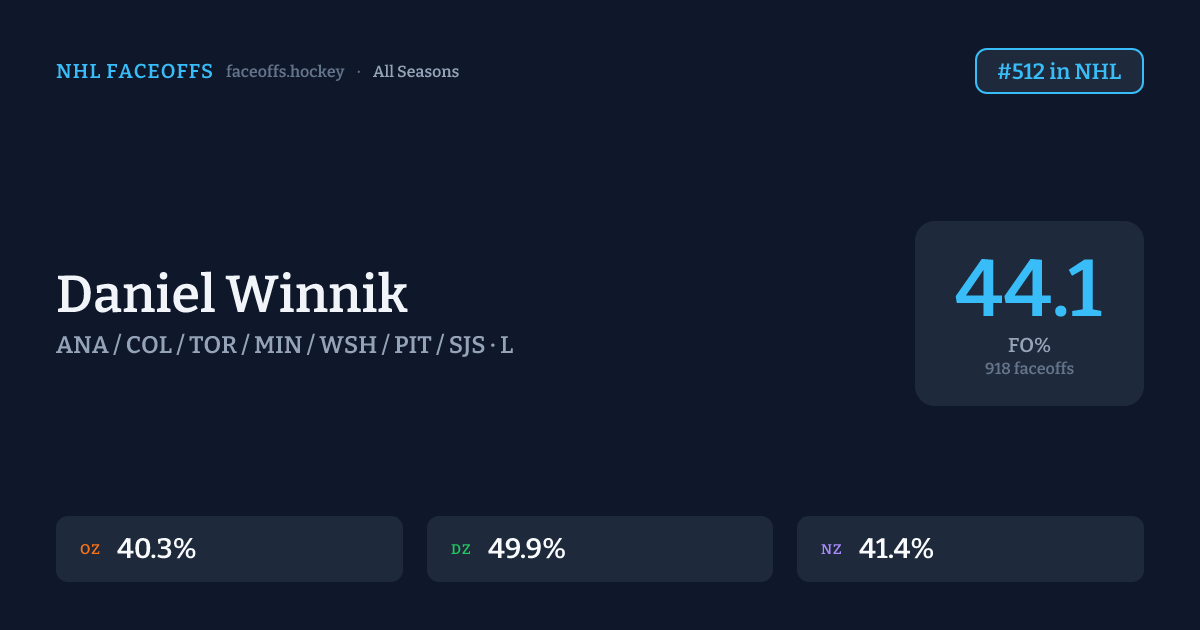Click the TOR team abbreviation
The height and width of the screenshot is (630, 1200).
(x=213, y=346)
